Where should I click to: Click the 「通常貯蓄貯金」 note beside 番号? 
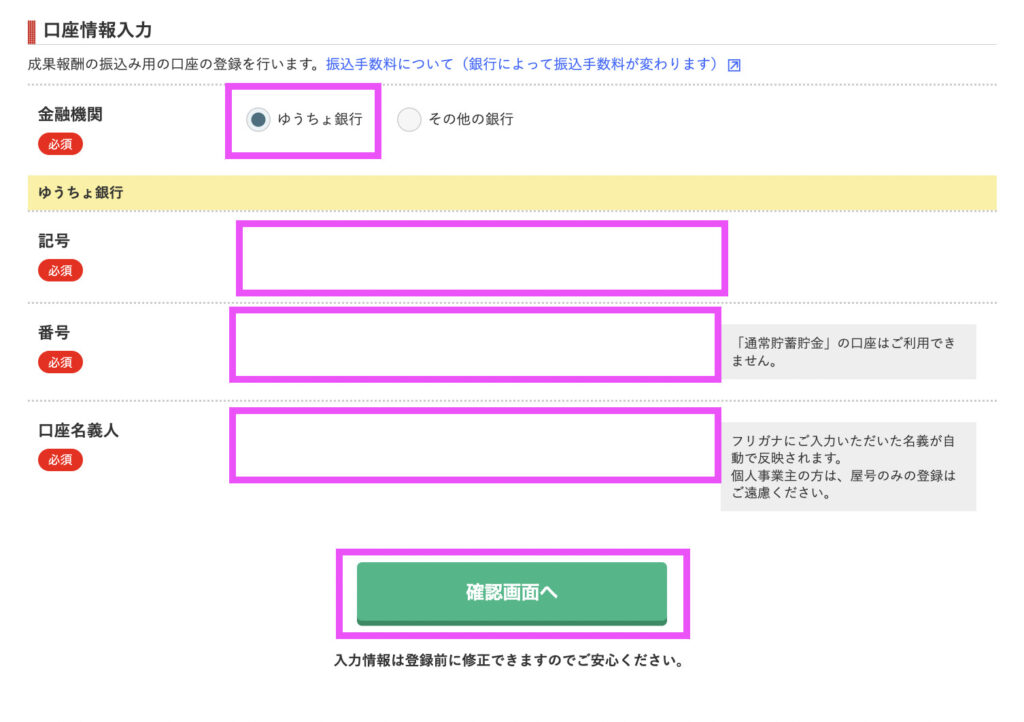(848, 352)
